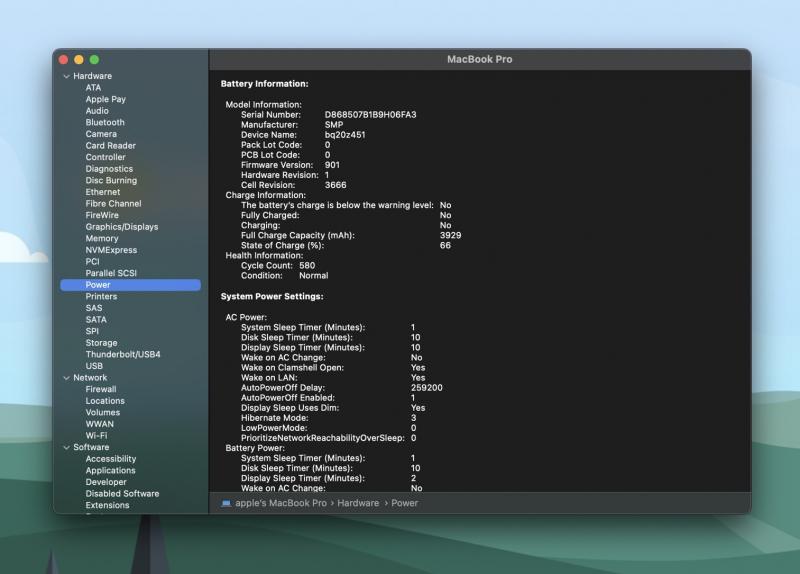This screenshot has height=574, width=800.
Task: Click the laptop icon in the path bar
Action: click(x=226, y=503)
